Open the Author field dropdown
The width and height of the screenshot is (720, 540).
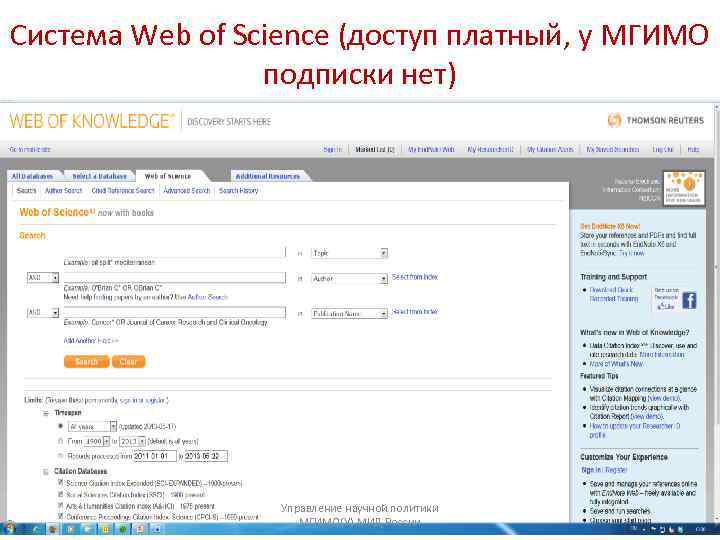tap(349, 279)
